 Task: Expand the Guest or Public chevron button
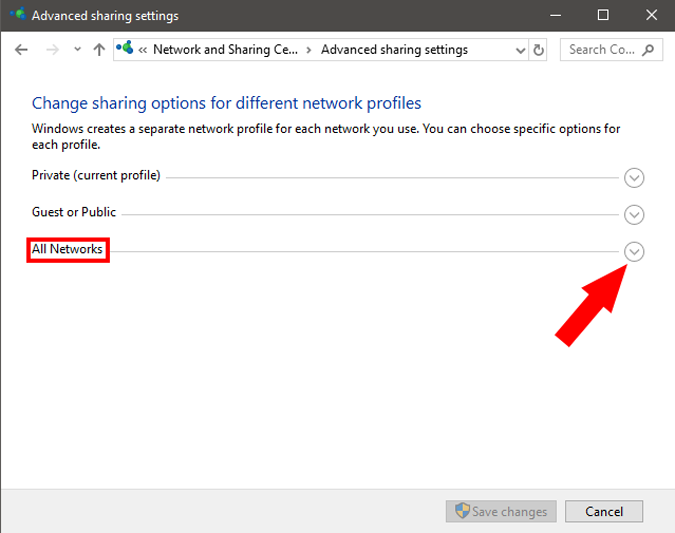tap(634, 215)
